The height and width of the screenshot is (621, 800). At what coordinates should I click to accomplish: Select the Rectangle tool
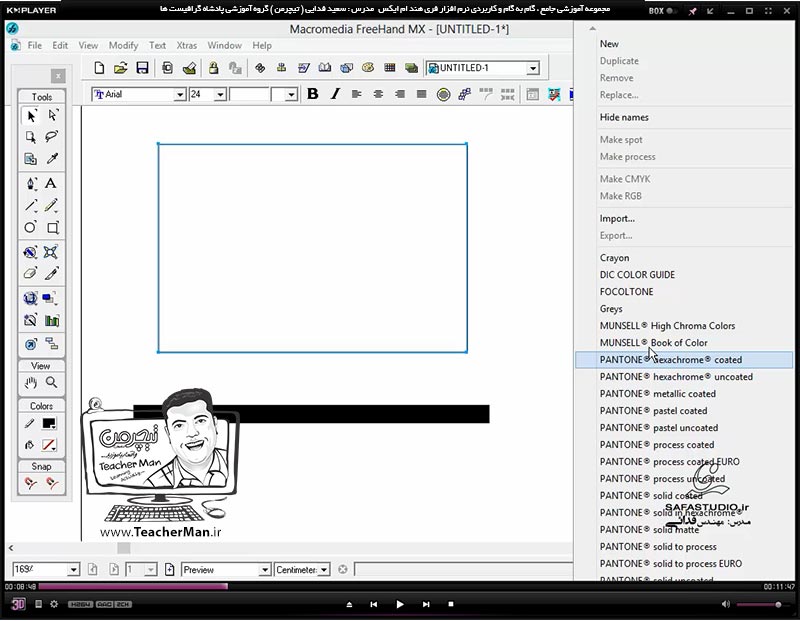[52, 228]
